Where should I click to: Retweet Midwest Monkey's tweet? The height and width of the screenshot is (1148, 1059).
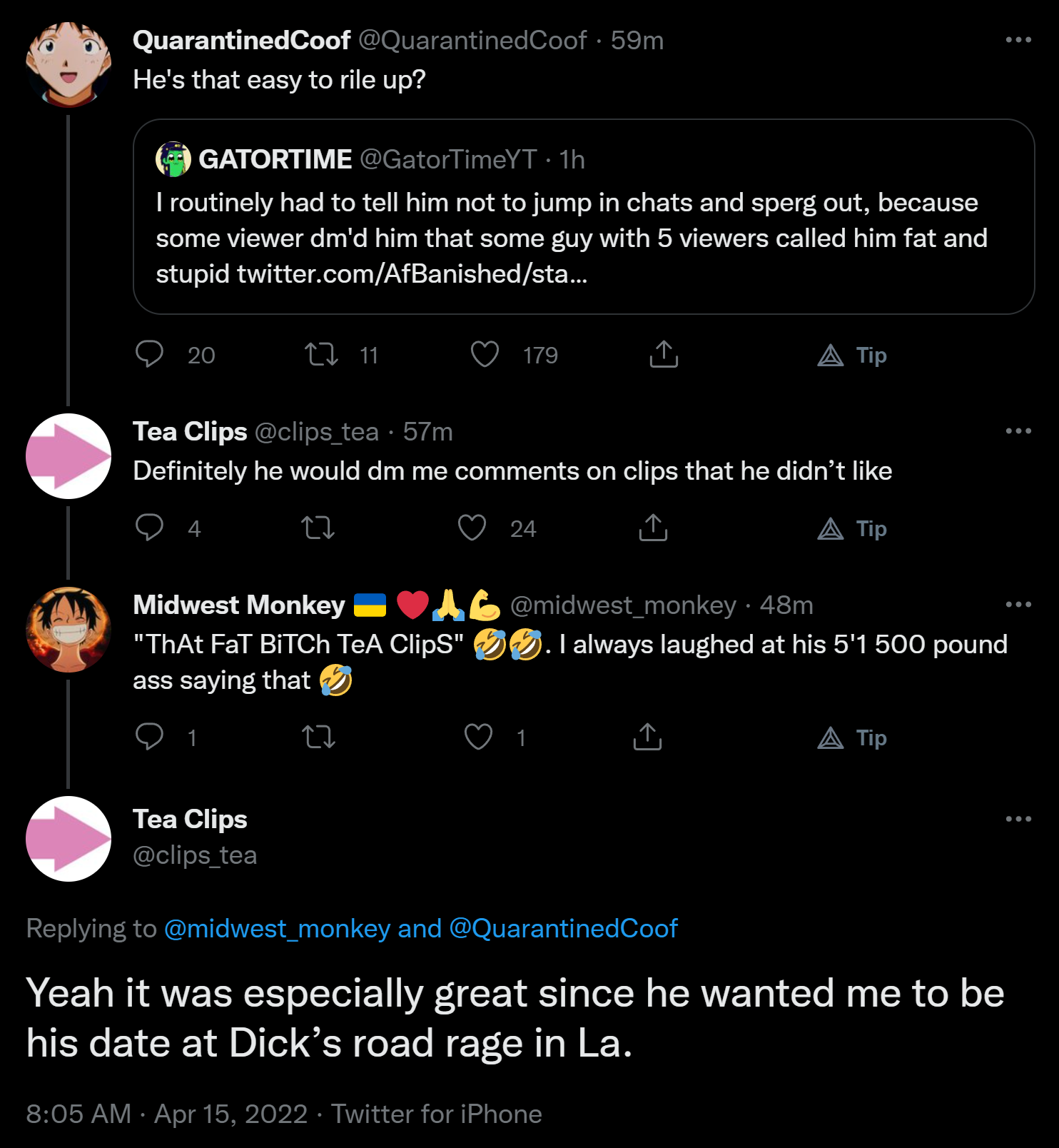[x=318, y=737]
